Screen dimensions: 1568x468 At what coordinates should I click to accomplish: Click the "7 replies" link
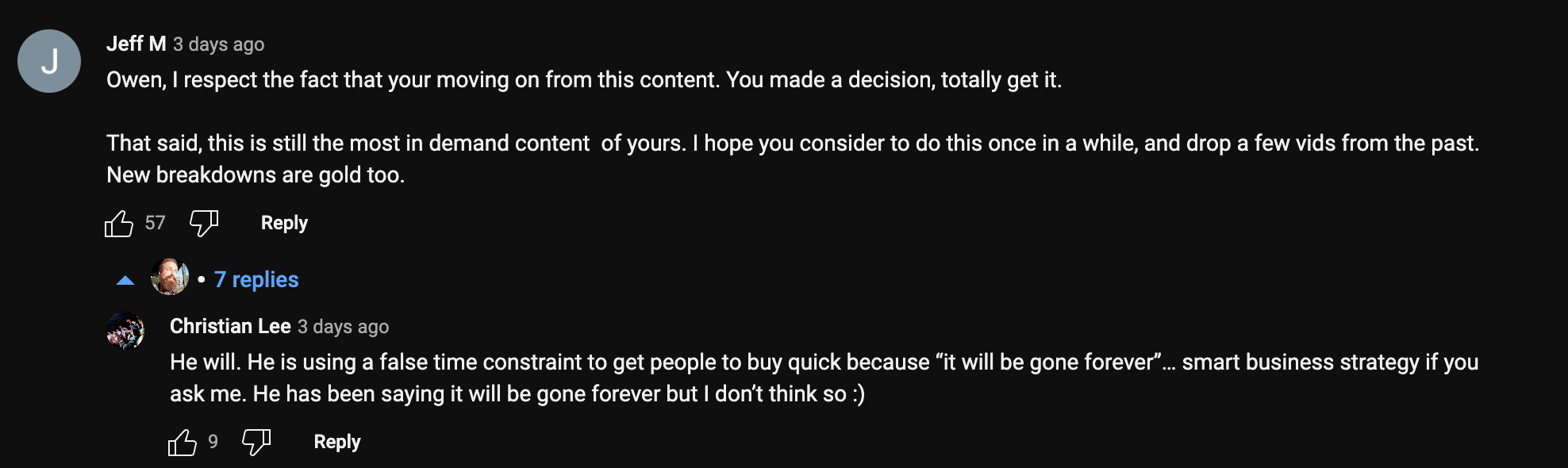(256, 279)
